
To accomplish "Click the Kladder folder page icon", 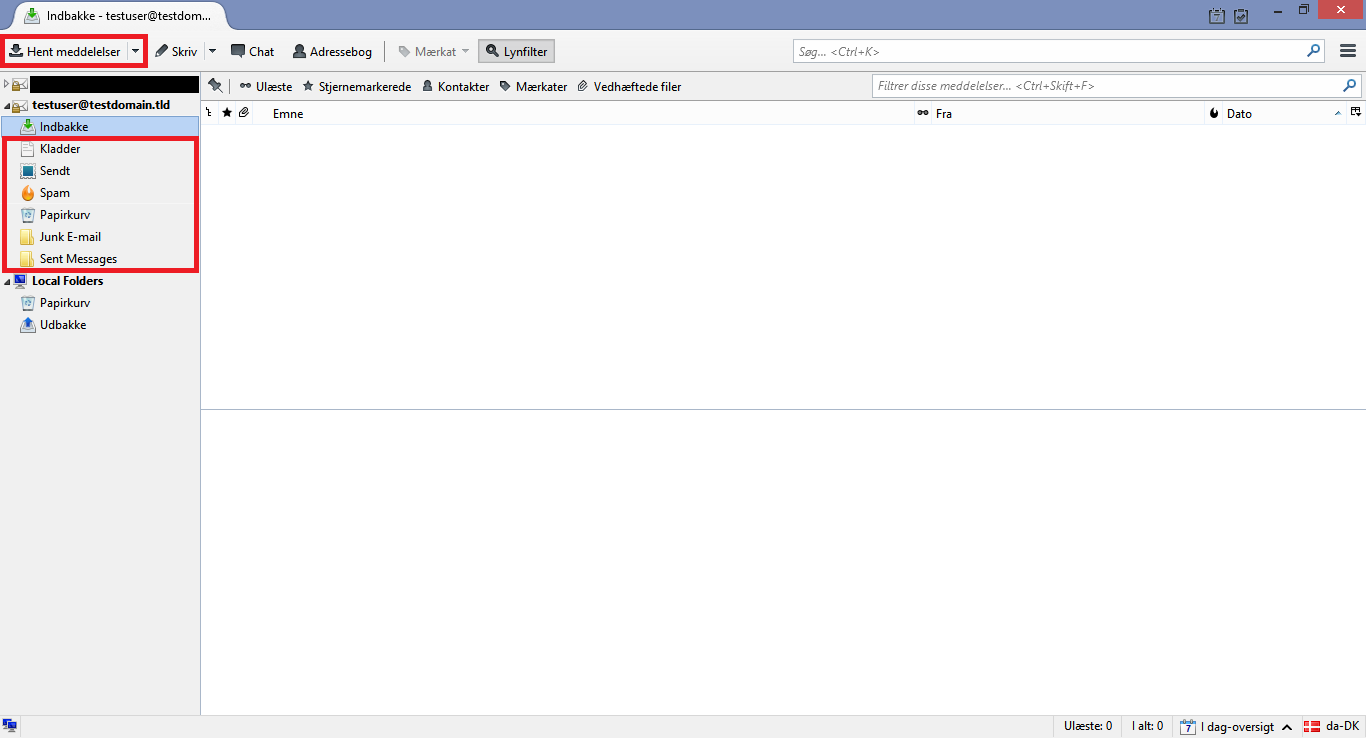I will pyautogui.click(x=28, y=149).
